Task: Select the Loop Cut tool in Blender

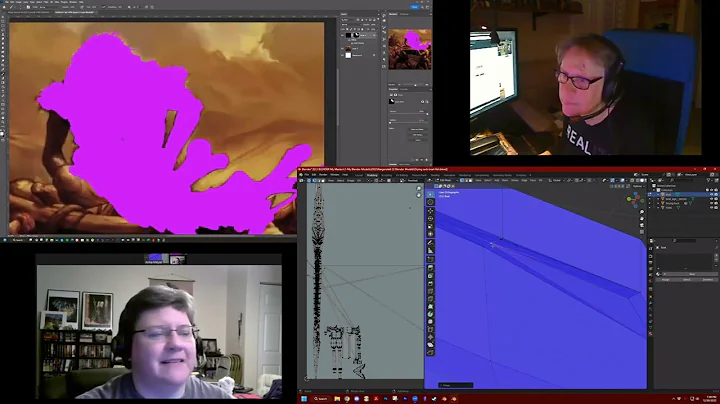Action: [x=430, y=291]
